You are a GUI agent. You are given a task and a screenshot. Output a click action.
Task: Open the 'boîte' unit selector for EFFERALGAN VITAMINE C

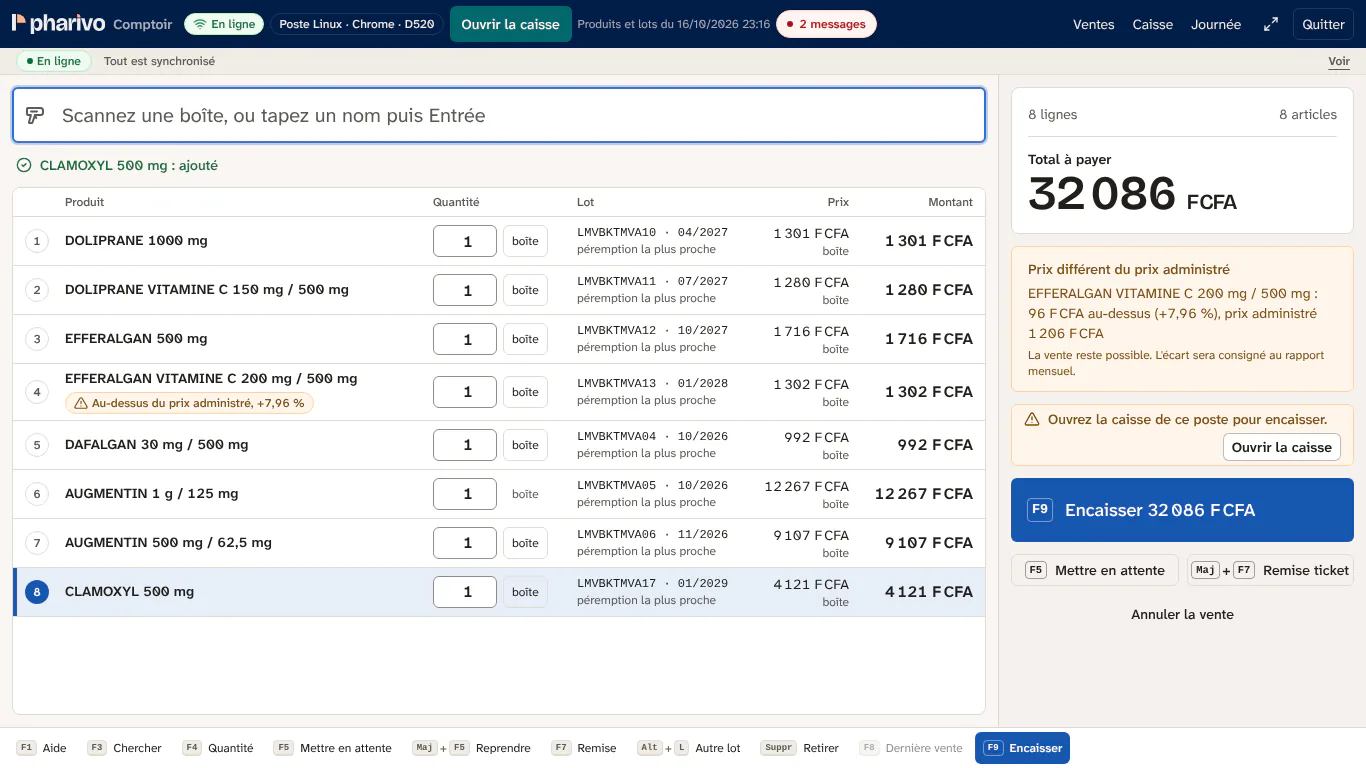525,392
